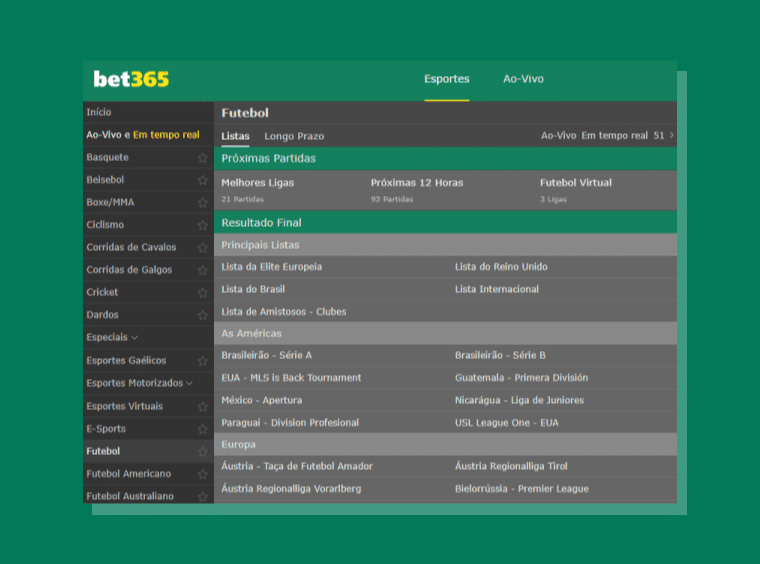This screenshot has height=564, width=760.
Task: Star the Esportes Virtuais entry
Action: coord(203,407)
